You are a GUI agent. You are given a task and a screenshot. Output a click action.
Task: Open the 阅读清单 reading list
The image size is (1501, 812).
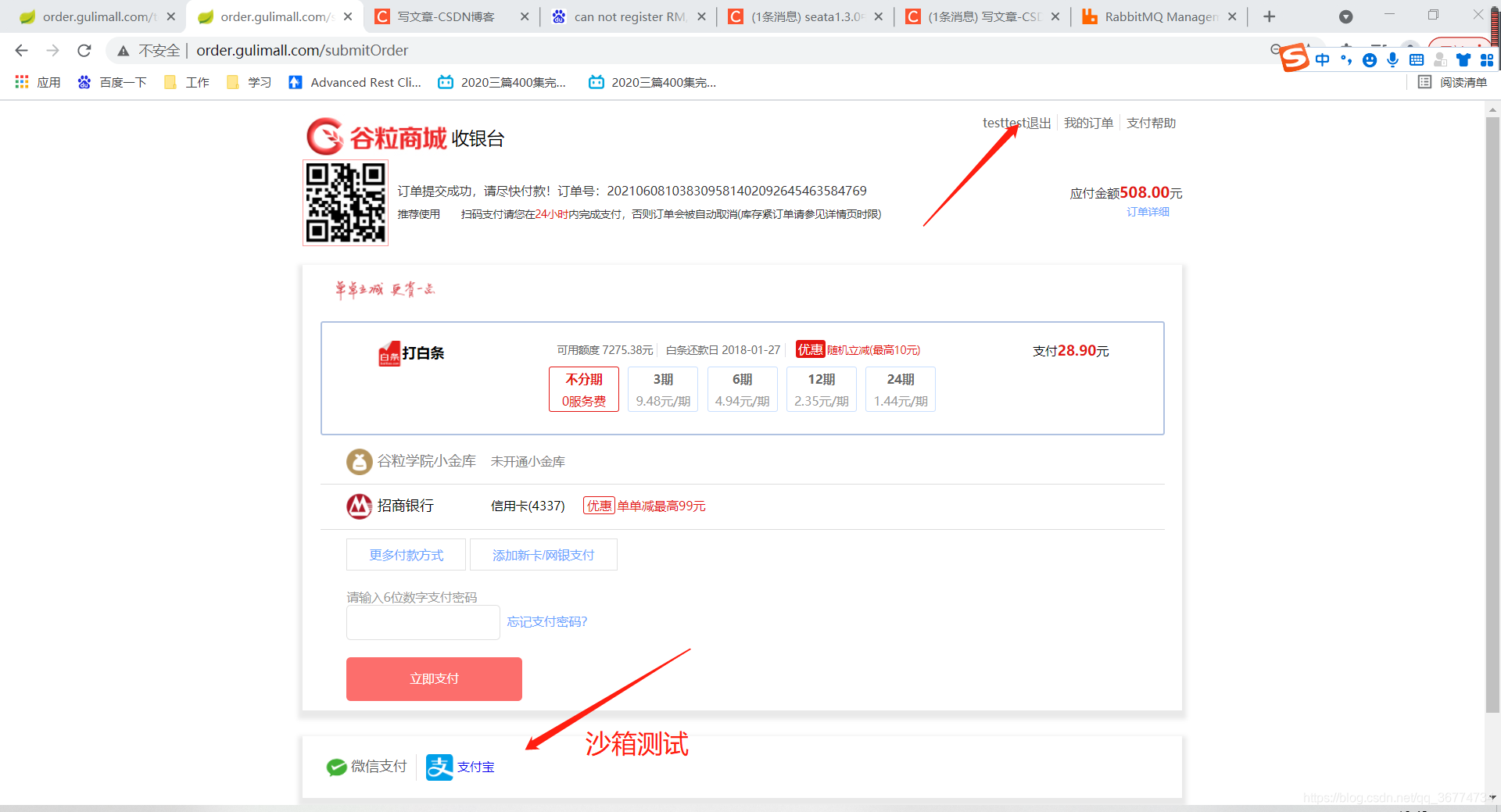pos(1453,82)
